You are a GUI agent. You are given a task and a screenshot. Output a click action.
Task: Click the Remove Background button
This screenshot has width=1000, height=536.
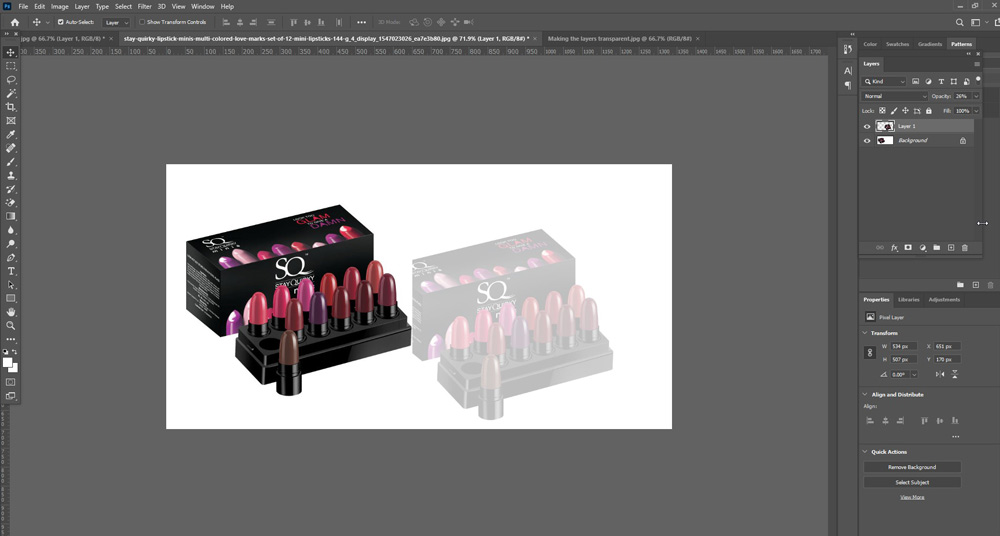point(912,467)
